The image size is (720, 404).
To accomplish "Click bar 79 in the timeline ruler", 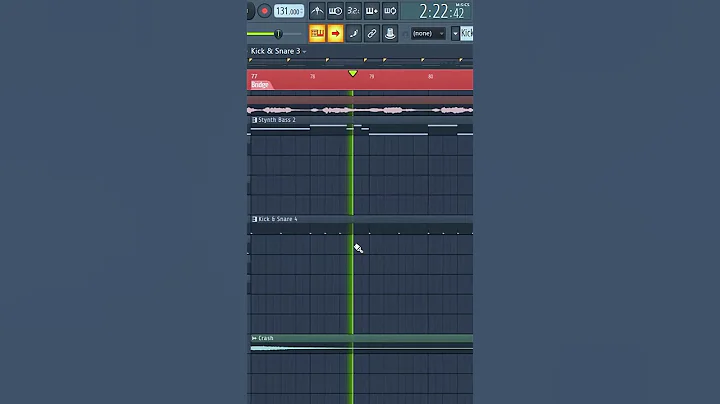I will pyautogui.click(x=371, y=76).
